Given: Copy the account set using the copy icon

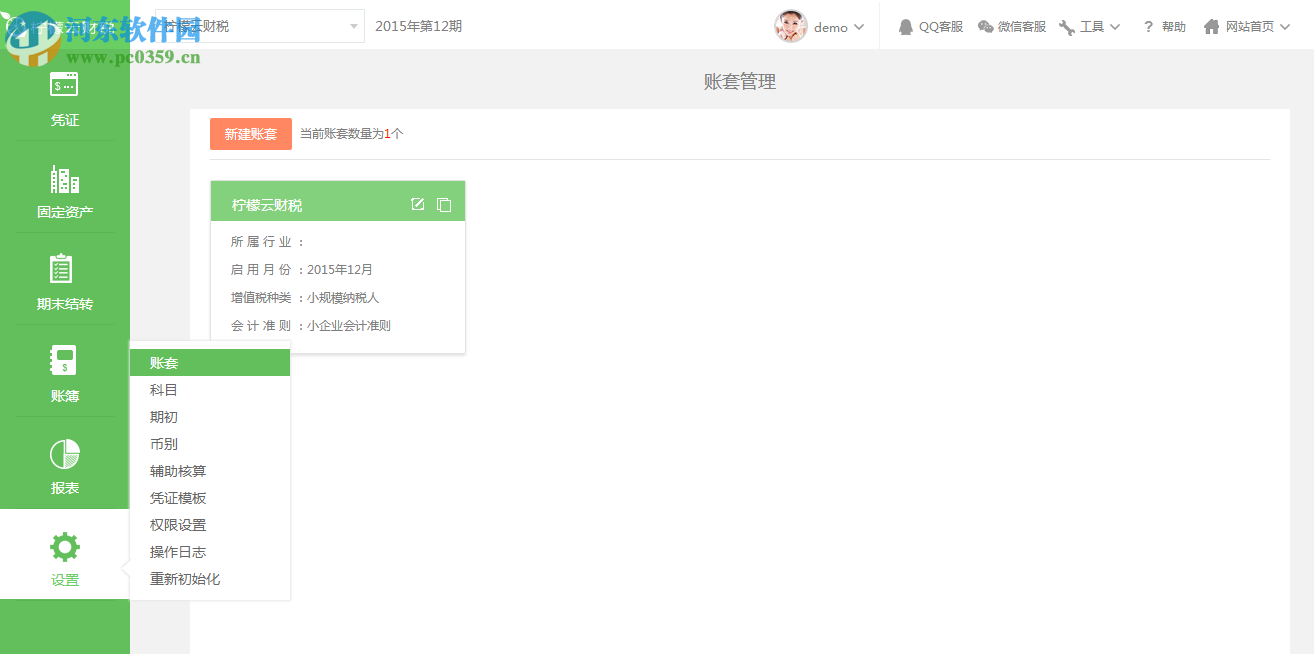Looking at the screenshot, I should [x=444, y=204].
